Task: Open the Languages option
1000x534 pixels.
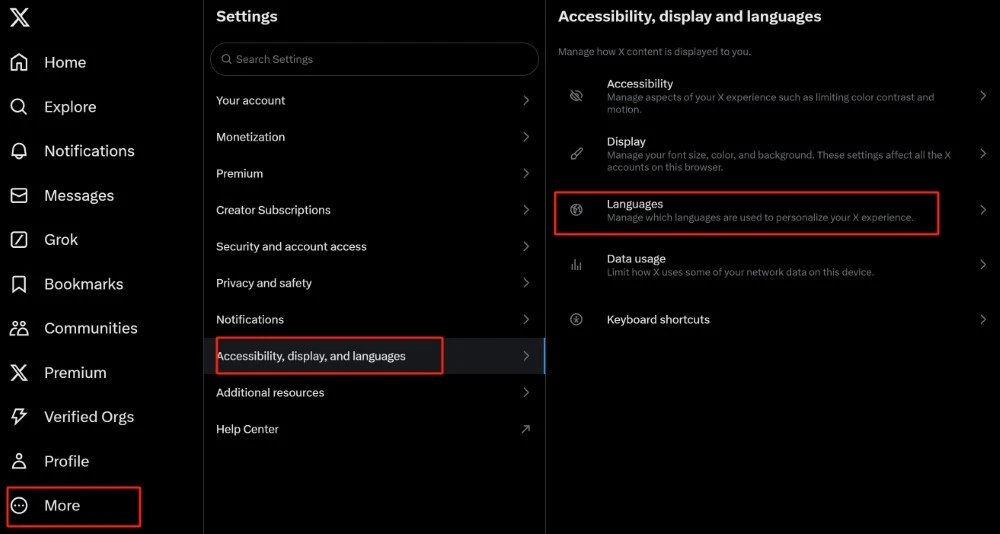Action: pyautogui.click(x=773, y=211)
